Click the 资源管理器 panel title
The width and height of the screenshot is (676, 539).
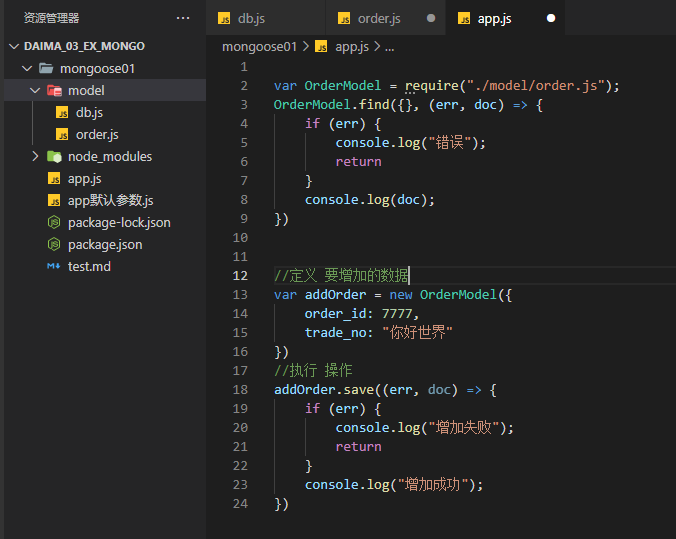pyautogui.click(x=51, y=18)
